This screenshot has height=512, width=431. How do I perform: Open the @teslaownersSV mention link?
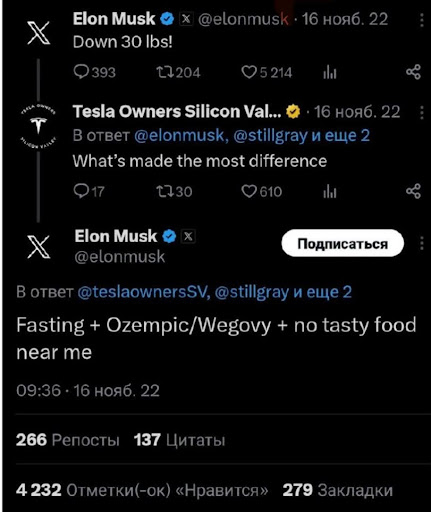(x=144, y=292)
